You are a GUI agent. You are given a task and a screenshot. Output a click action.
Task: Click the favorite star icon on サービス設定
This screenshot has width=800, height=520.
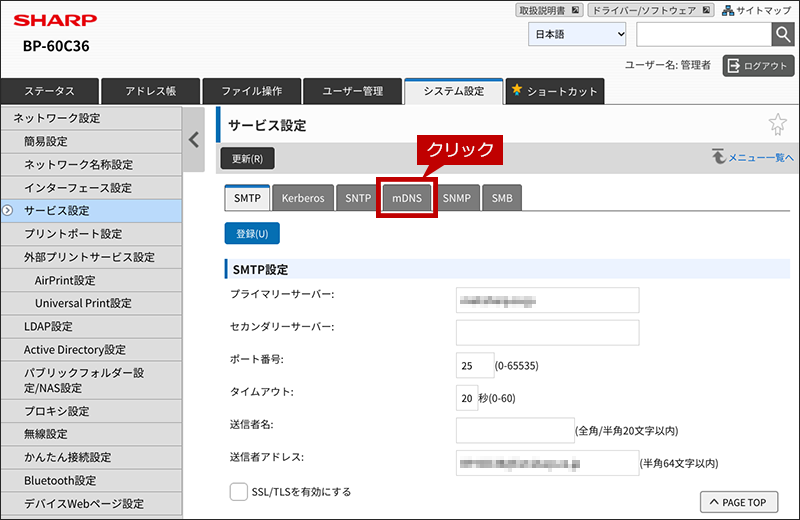[x=778, y=125]
